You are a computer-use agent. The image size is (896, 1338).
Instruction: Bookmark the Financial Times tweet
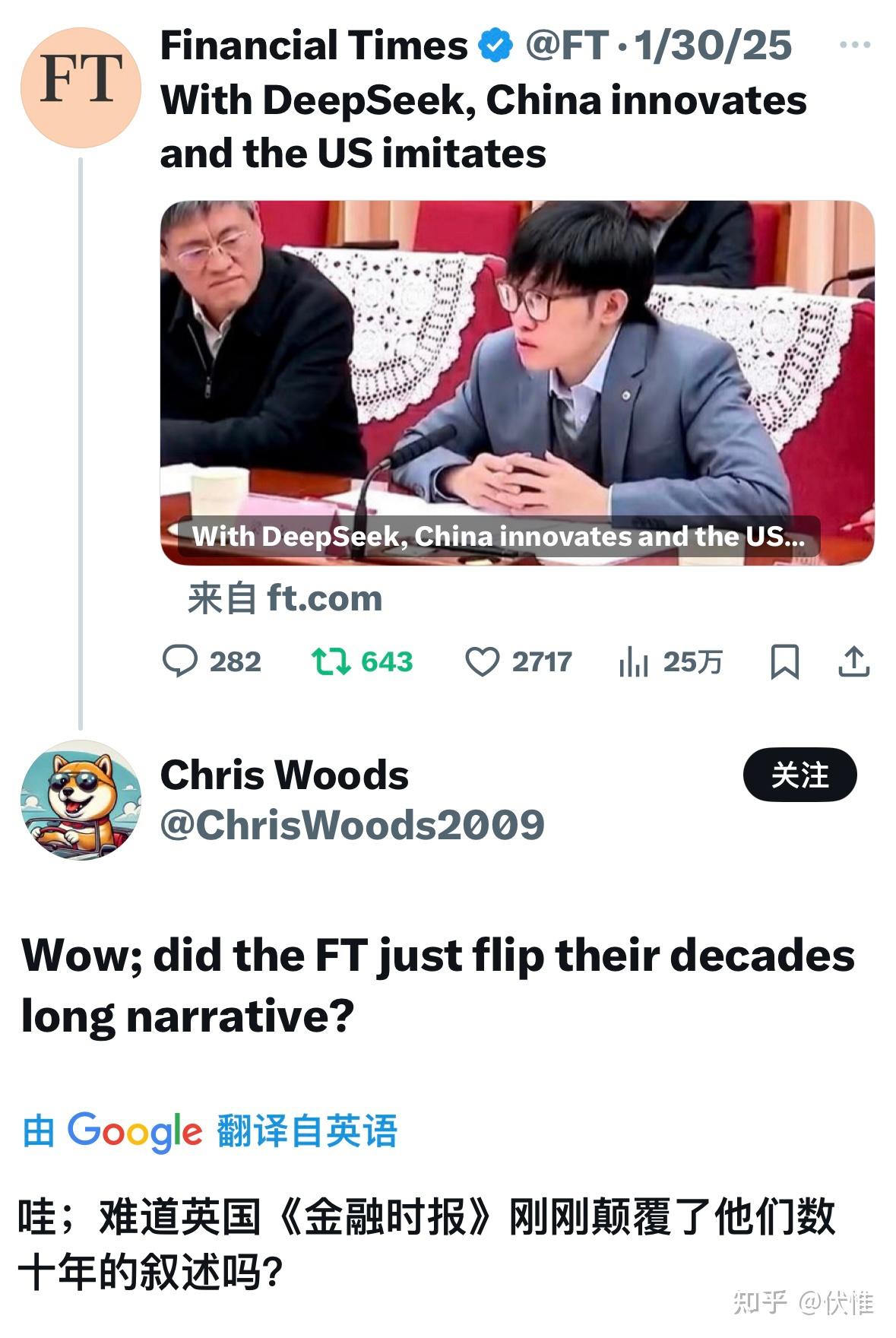click(x=784, y=661)
